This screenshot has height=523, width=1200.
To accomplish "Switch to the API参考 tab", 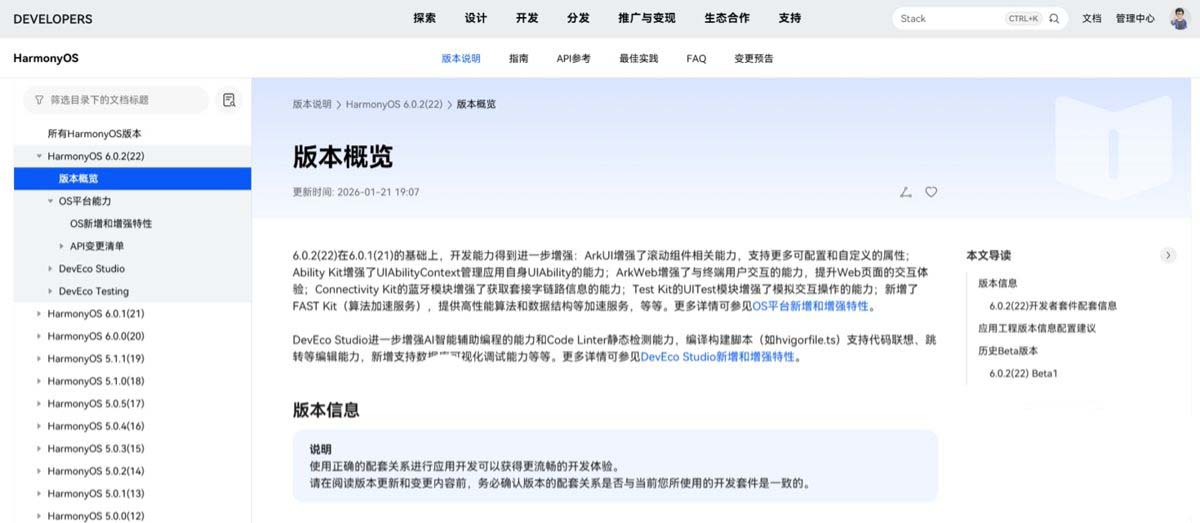I will click(573, 58).
